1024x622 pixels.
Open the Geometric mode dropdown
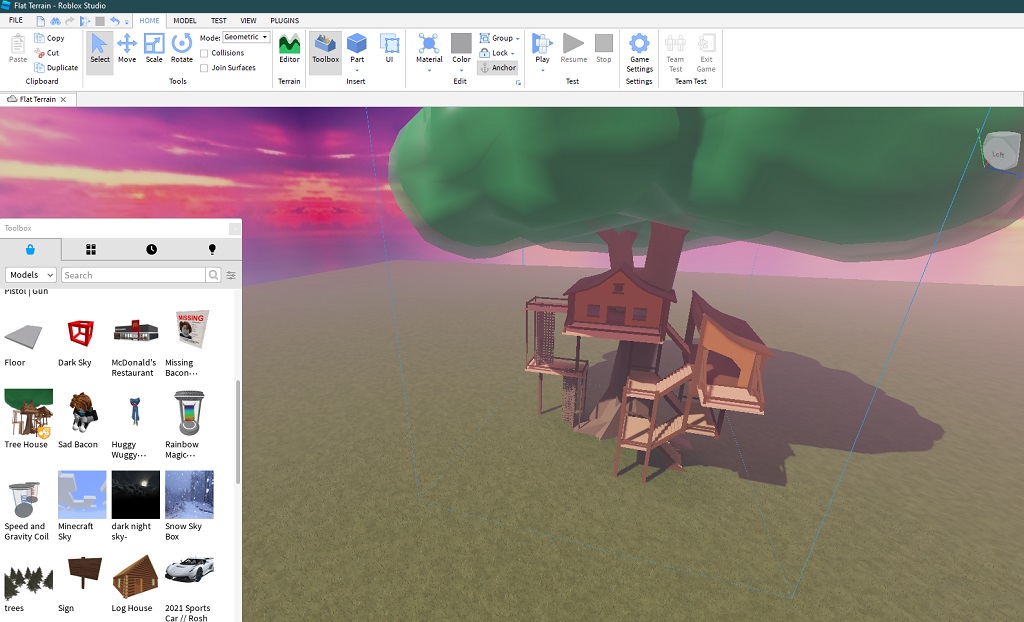pyautogui.click(x=246, y=37)
